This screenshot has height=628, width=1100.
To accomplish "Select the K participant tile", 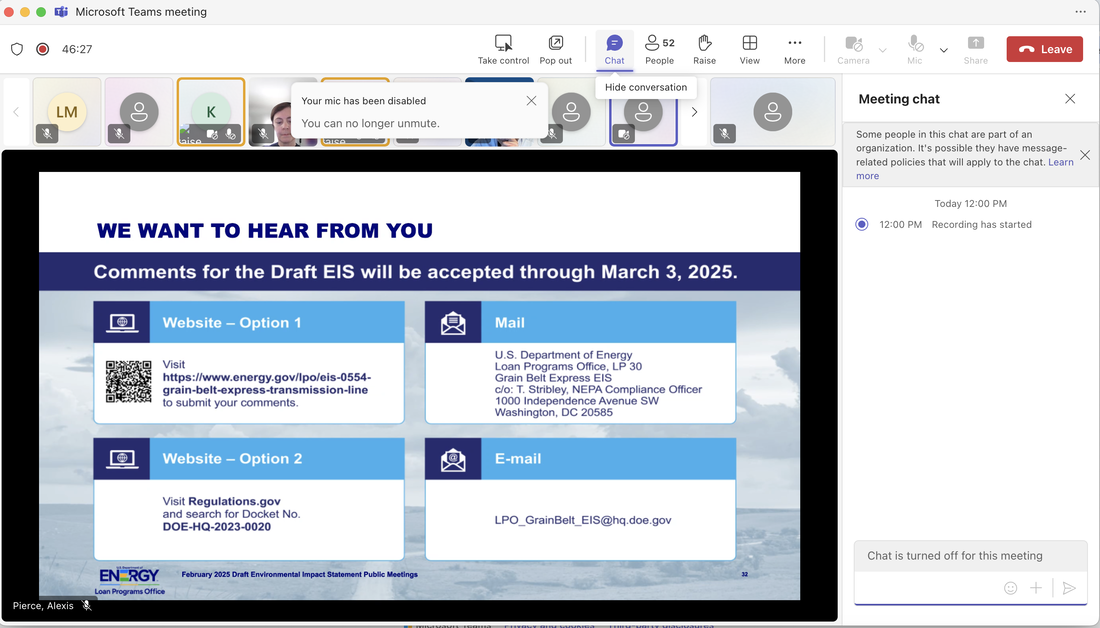I will point(210,112).
